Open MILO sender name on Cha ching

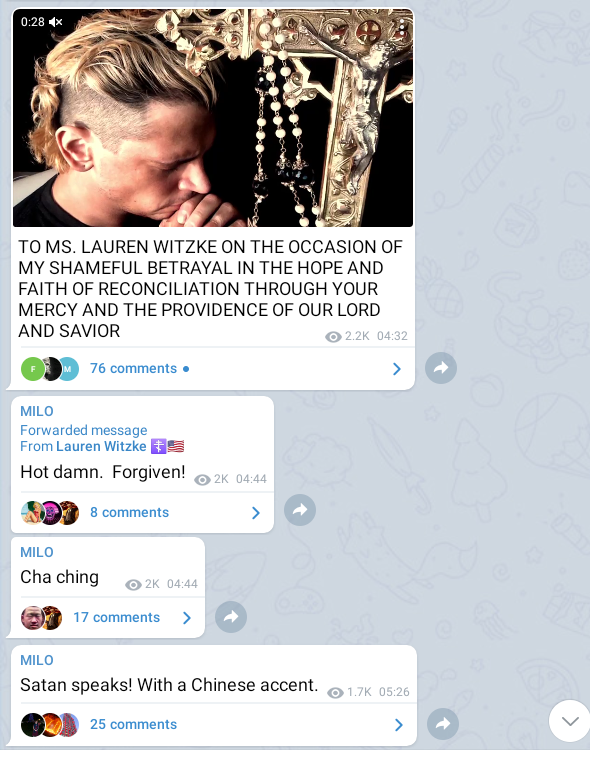[x=37, y=552]
